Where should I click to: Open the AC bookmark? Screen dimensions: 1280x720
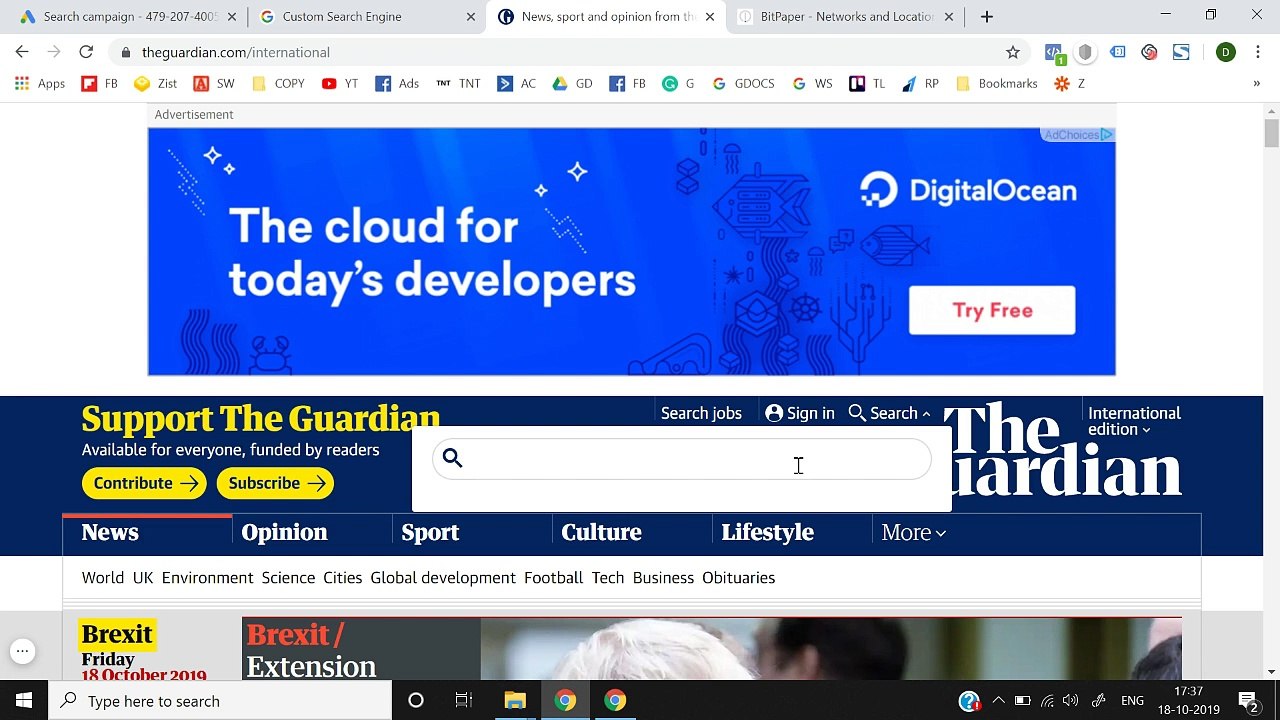click(x=516, y=84)
